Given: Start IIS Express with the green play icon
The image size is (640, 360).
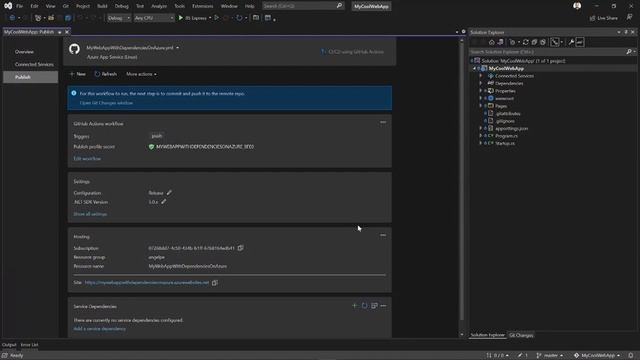Looking at the screenshot, I should [x=181, y=18].
